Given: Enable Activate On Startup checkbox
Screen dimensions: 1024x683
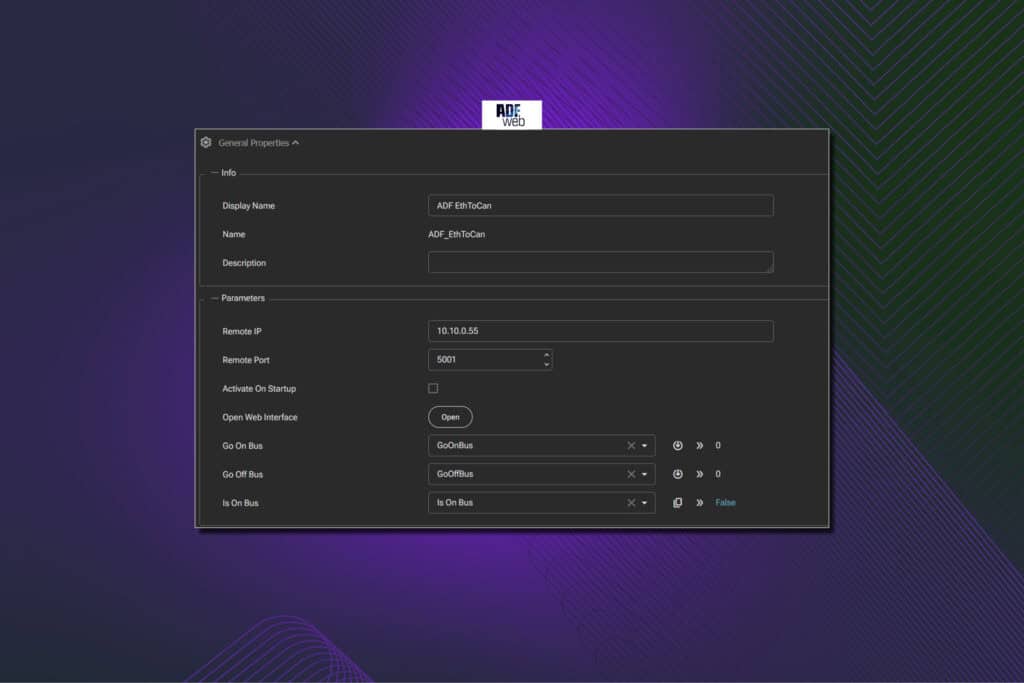Looking at the screenshot, I should tap(433, 389).
